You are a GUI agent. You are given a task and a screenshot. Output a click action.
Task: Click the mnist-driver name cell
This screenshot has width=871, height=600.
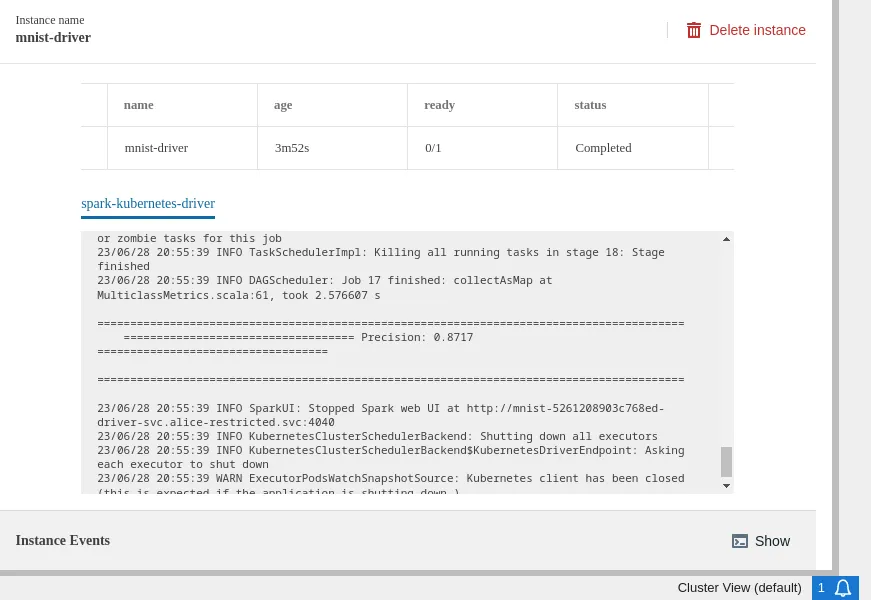(x=182, y=148)
